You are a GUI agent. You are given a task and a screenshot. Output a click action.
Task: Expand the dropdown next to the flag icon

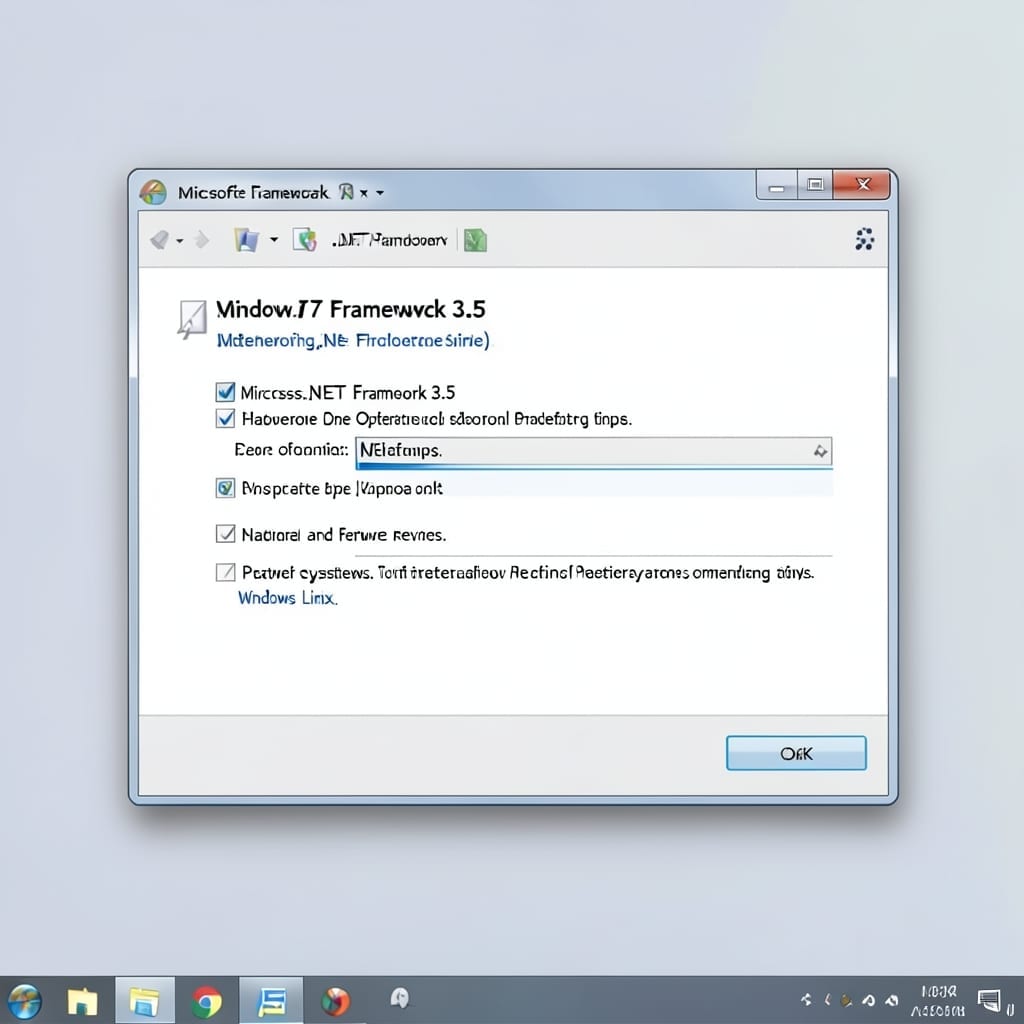click(x=274, y=240)
